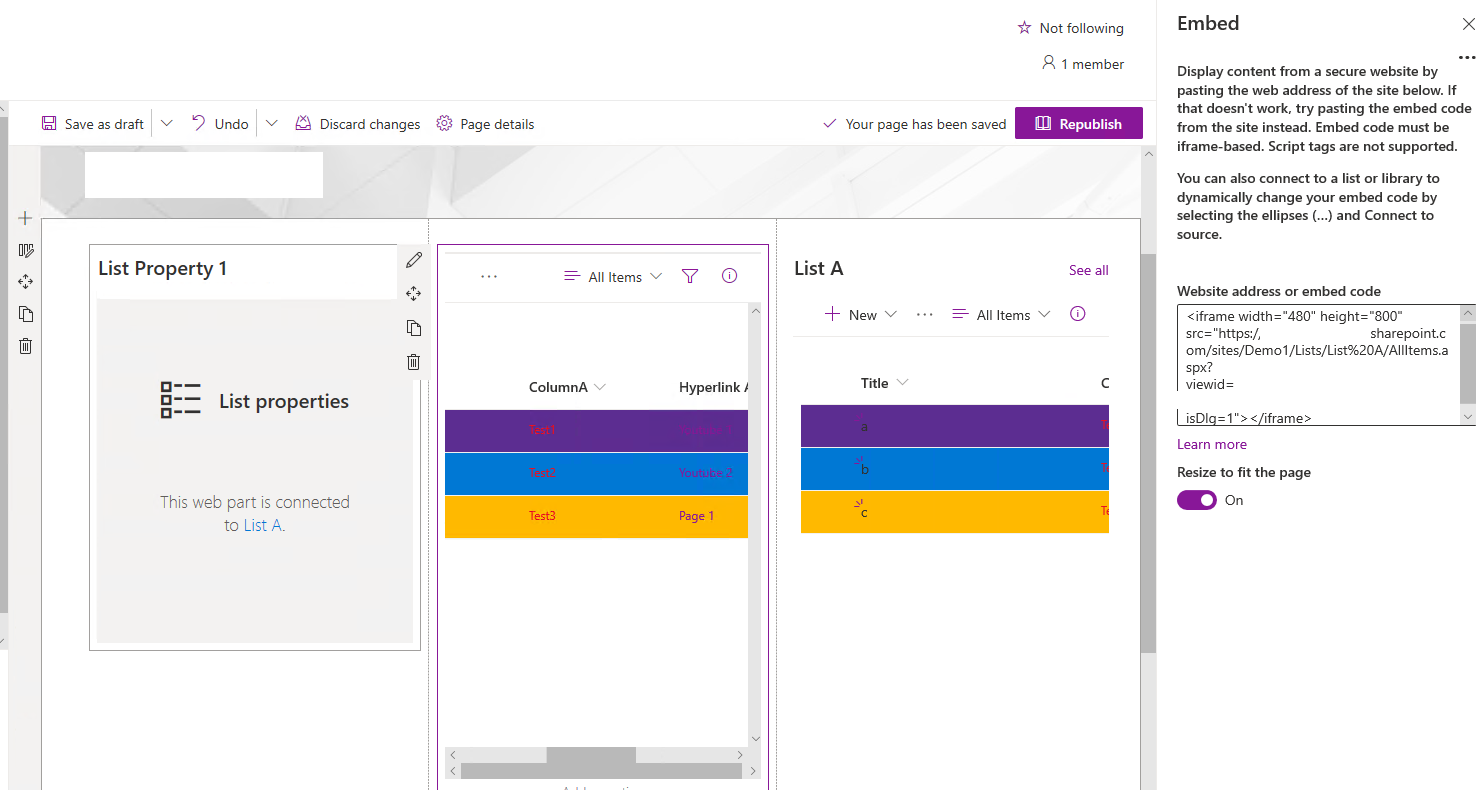Click the Test3 cell

542,516
